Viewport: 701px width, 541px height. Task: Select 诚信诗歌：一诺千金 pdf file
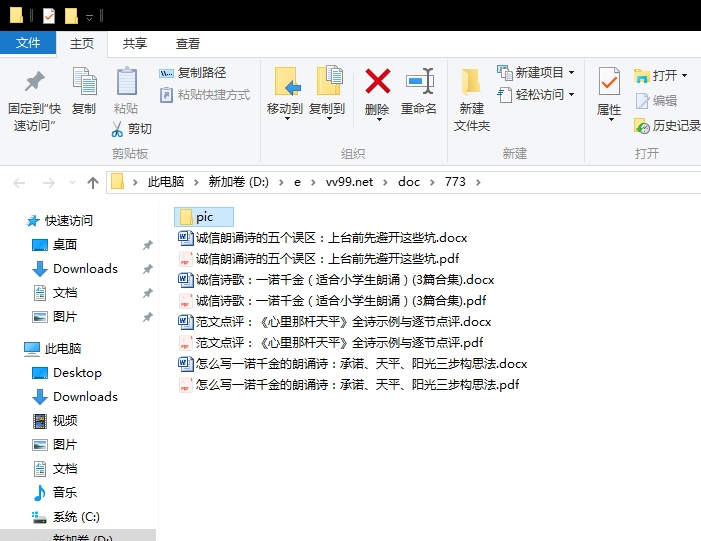click(x=332, y=300)
